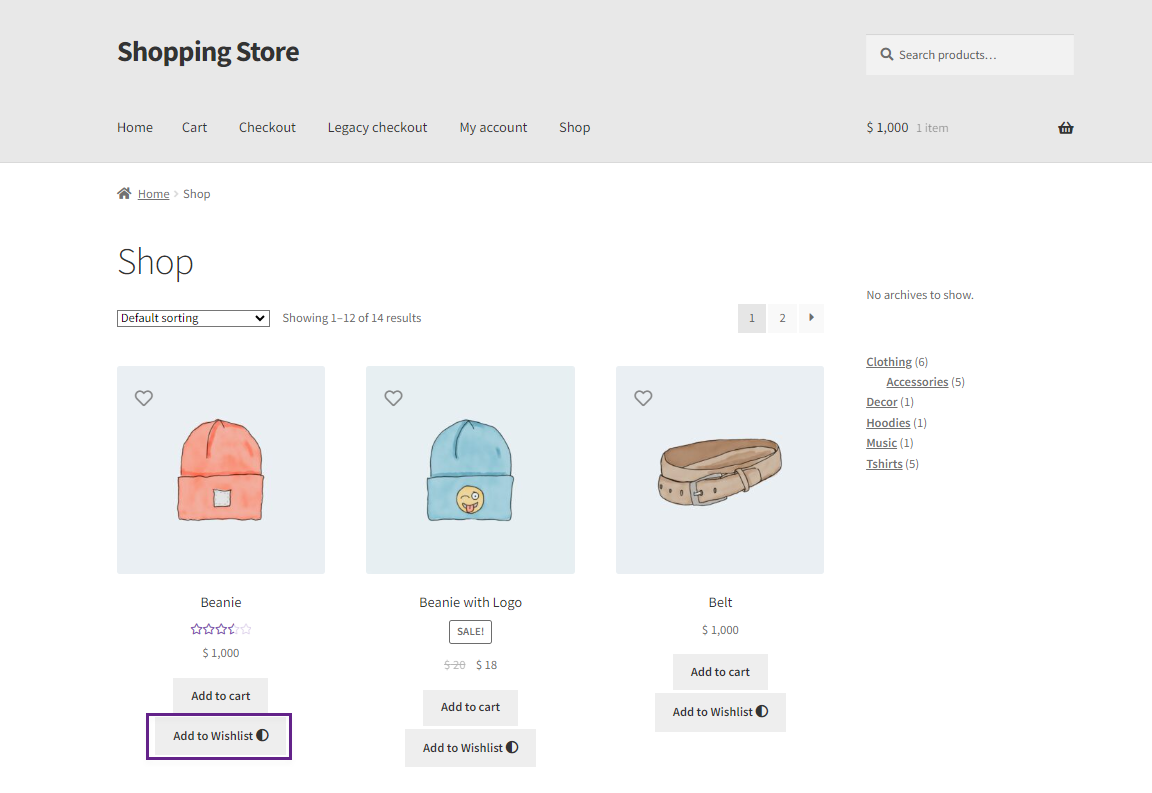This screenshot has width=1152, height=793.
Task: Go to page 2 of results
Action: pos(782,318)
